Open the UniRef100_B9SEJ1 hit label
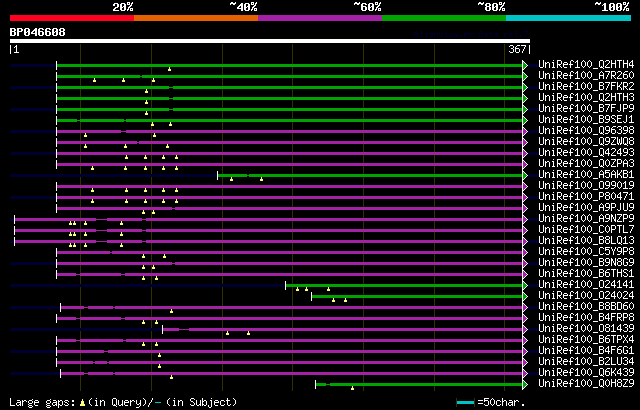Viewport: 640px width, 410px height. pyautogui.click(x=586, y=120)
